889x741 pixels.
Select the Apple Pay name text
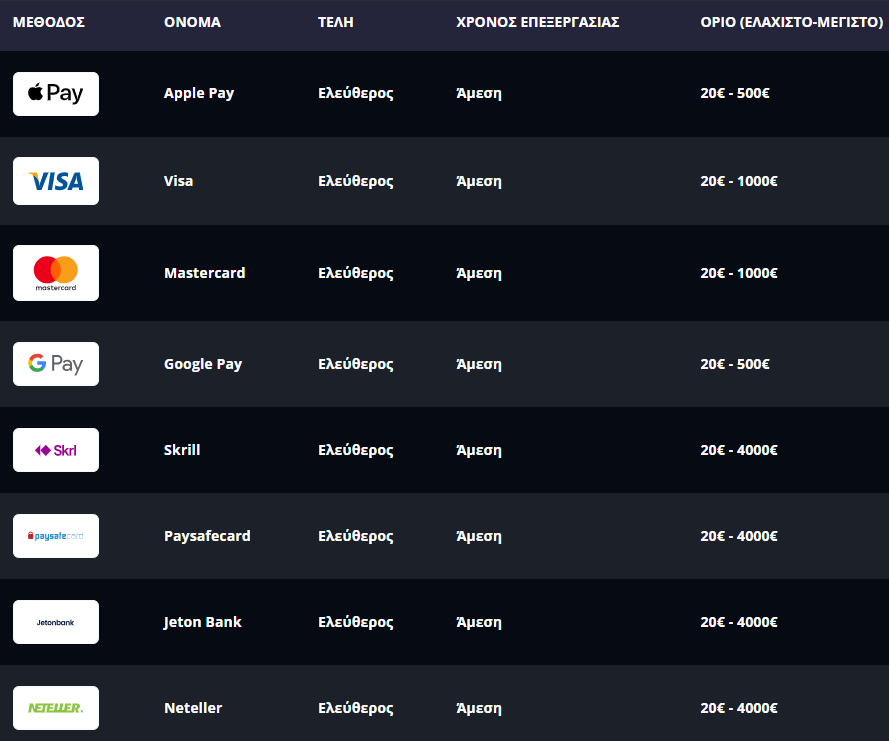(199, 94)
